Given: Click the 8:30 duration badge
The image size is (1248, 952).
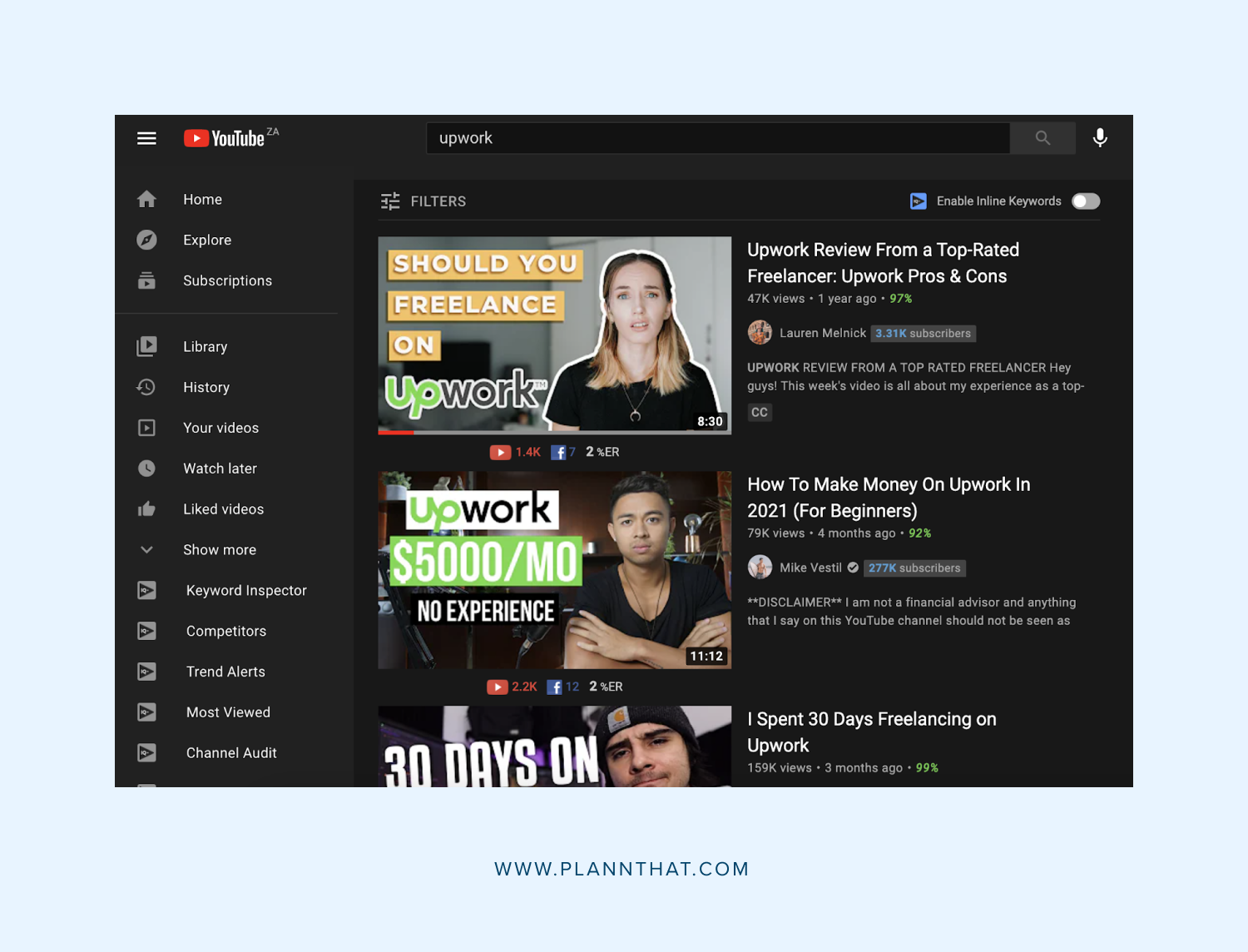Looking at the screenshot, I should [x=710, y=421].
